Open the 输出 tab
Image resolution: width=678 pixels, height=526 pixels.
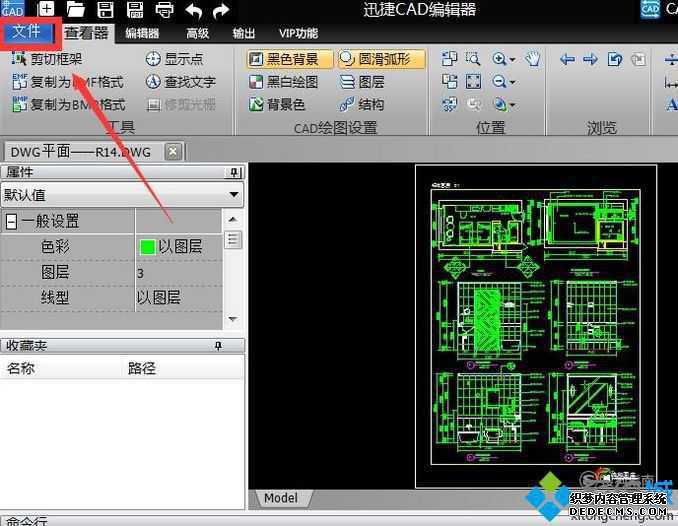coord(244,33)
